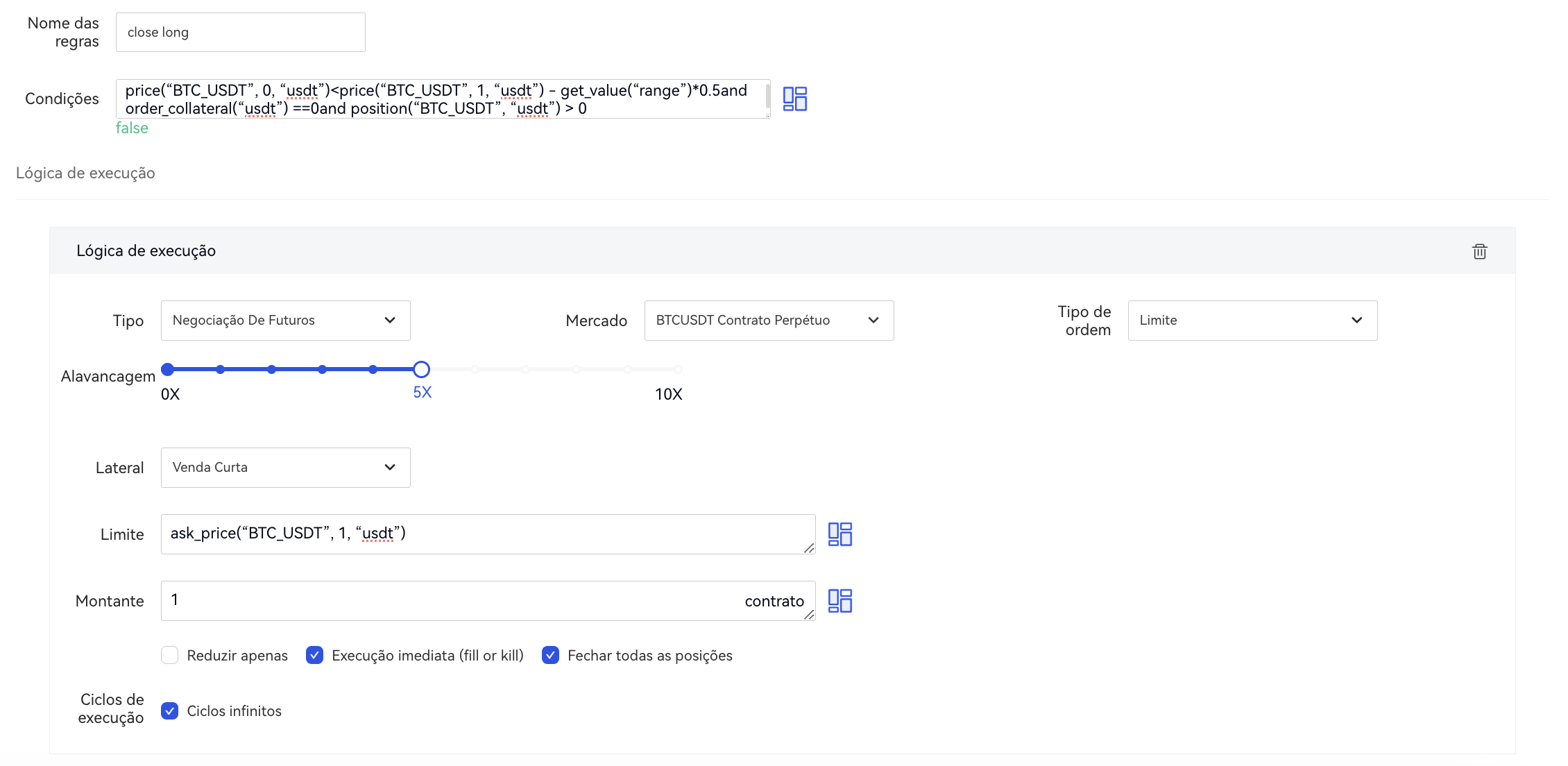Toggle the Reduzir apenas checkbox
Screen dimensions: 1568x766
(x=170, y=655)
